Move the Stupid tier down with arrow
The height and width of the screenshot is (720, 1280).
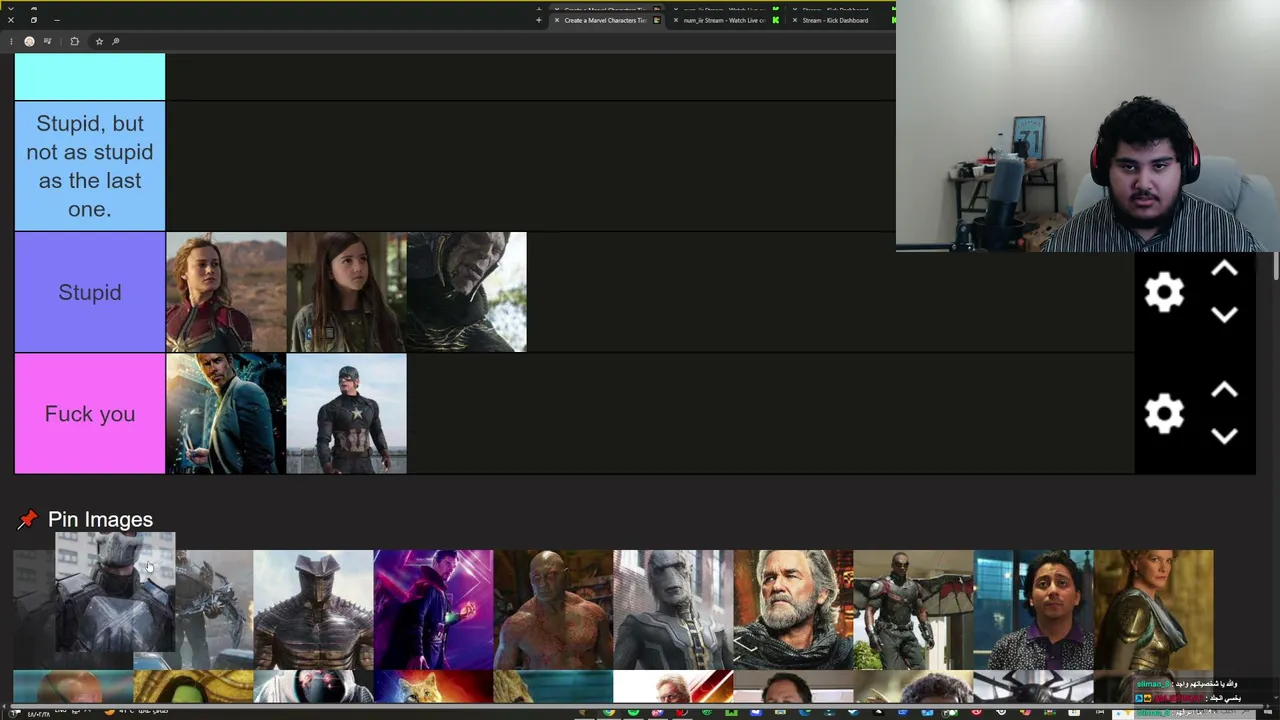point(1224,314)
